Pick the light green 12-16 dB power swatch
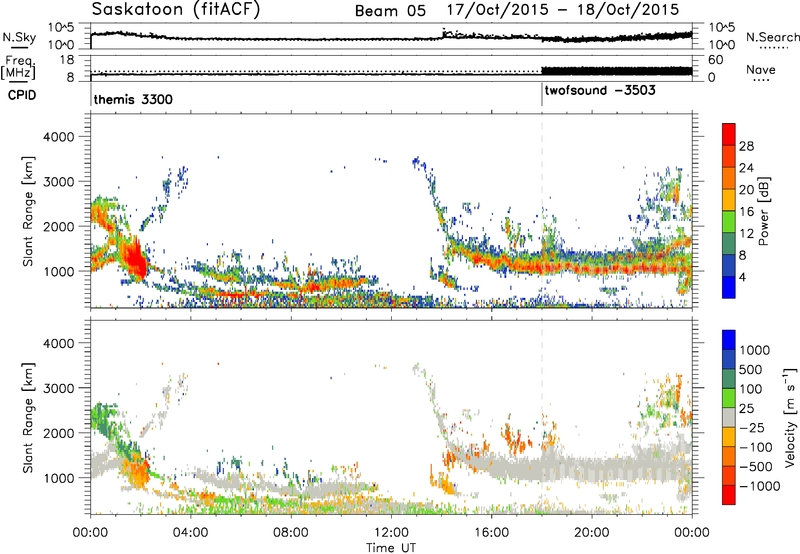The height and width of the screenshot is (554, 800). tap(729, 222)
